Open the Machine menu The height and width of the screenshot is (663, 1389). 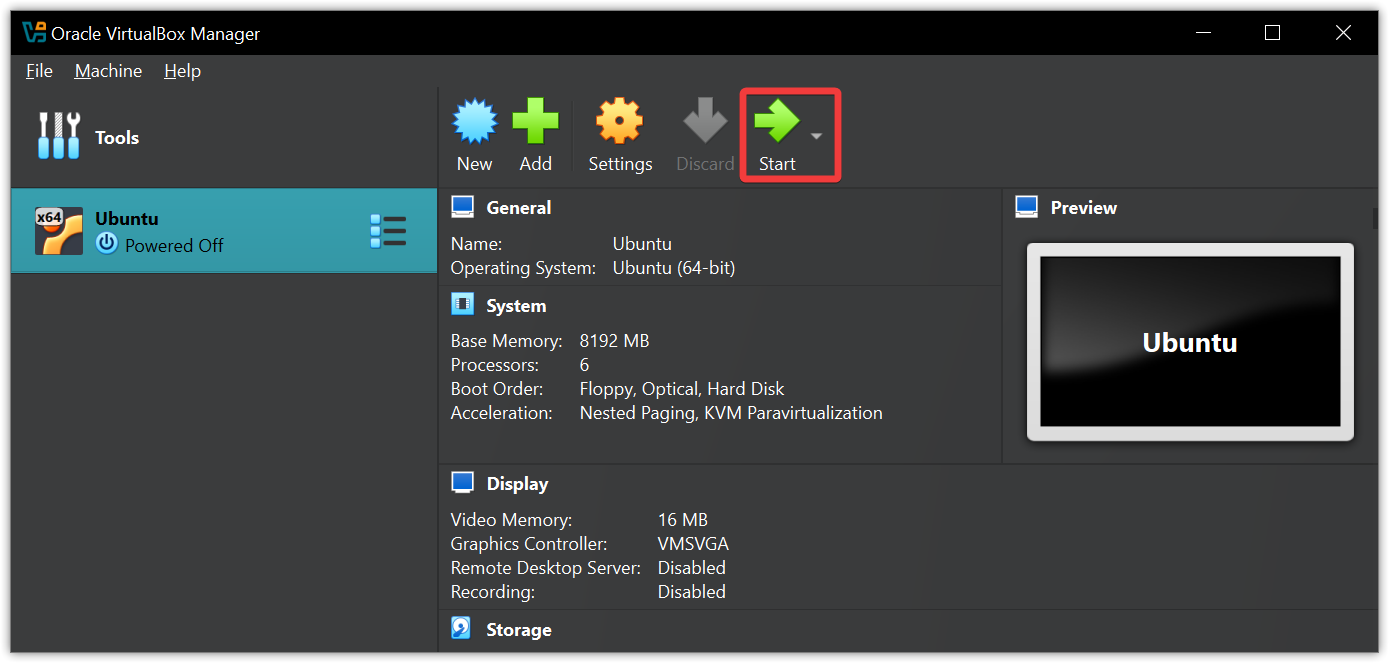point(108,71)
